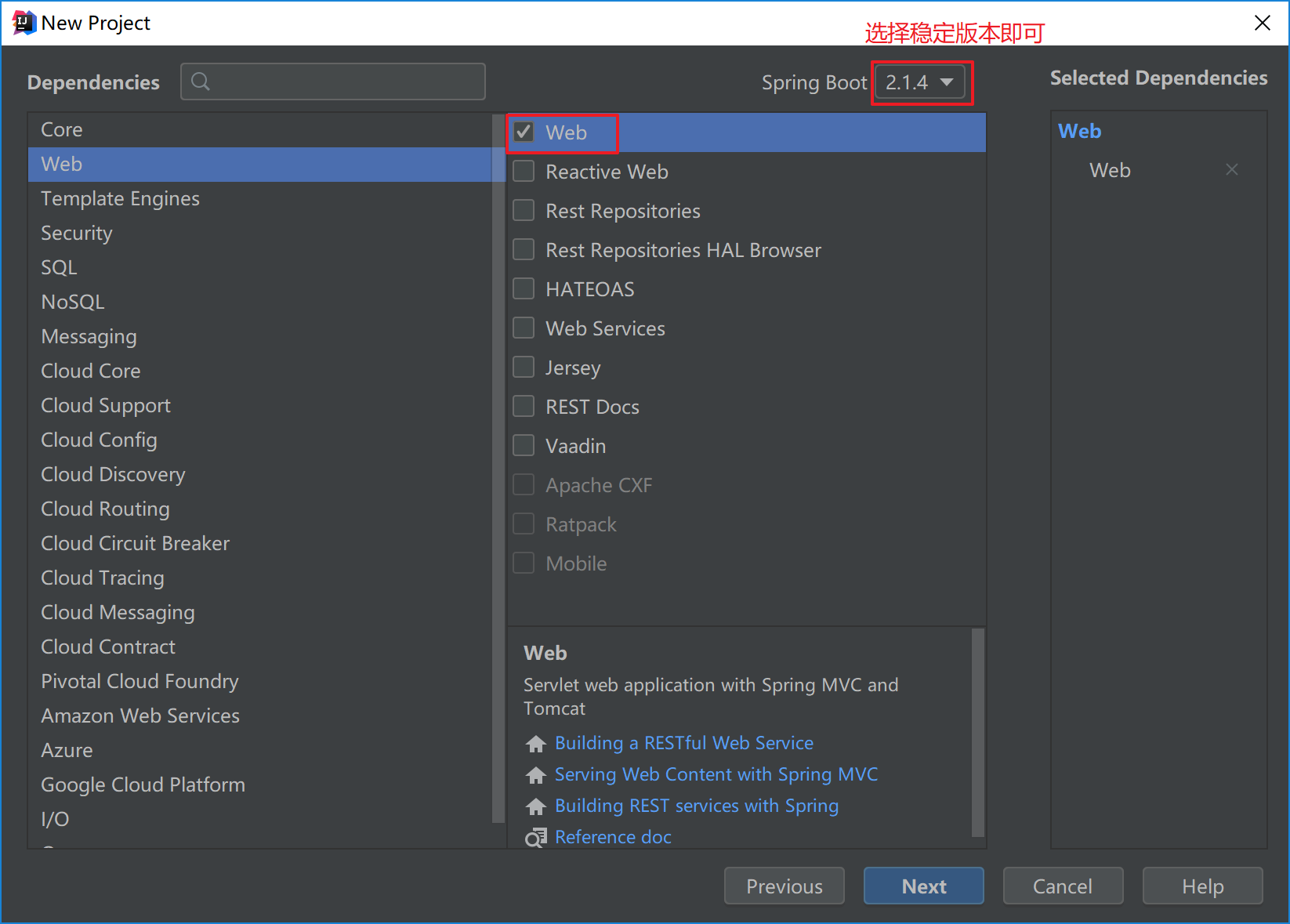Open the Amazon Web Services category
1290x924 pixels.
pos(260,716)
